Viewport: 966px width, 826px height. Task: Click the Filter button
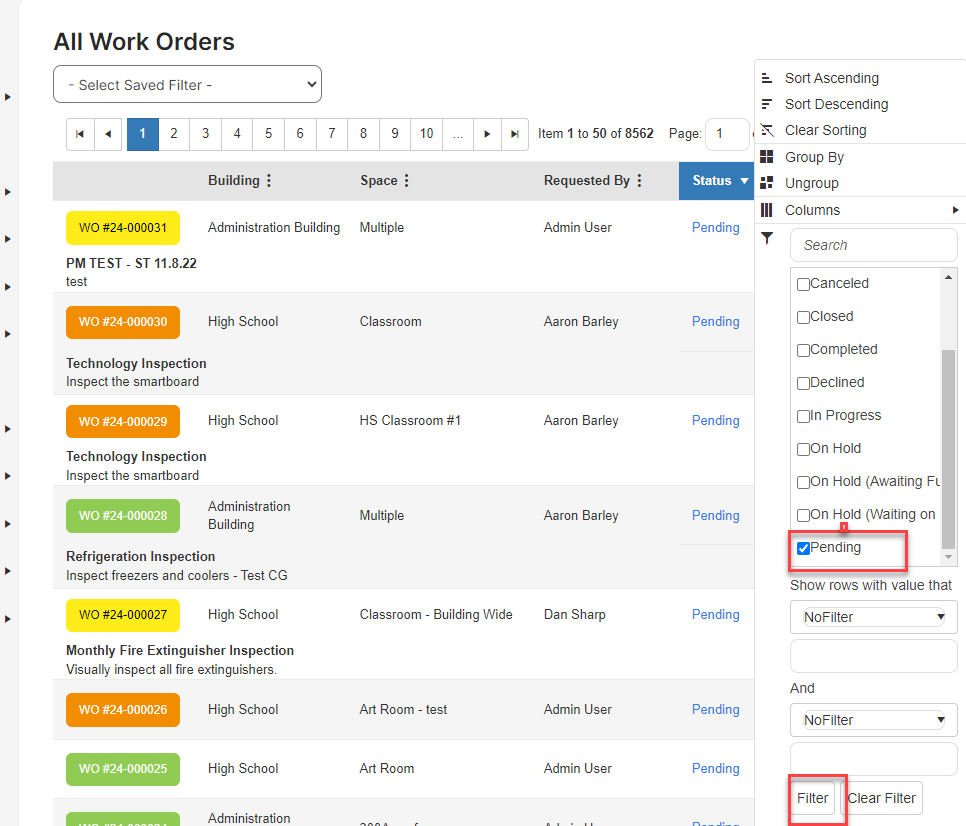[x=812, y=798]
